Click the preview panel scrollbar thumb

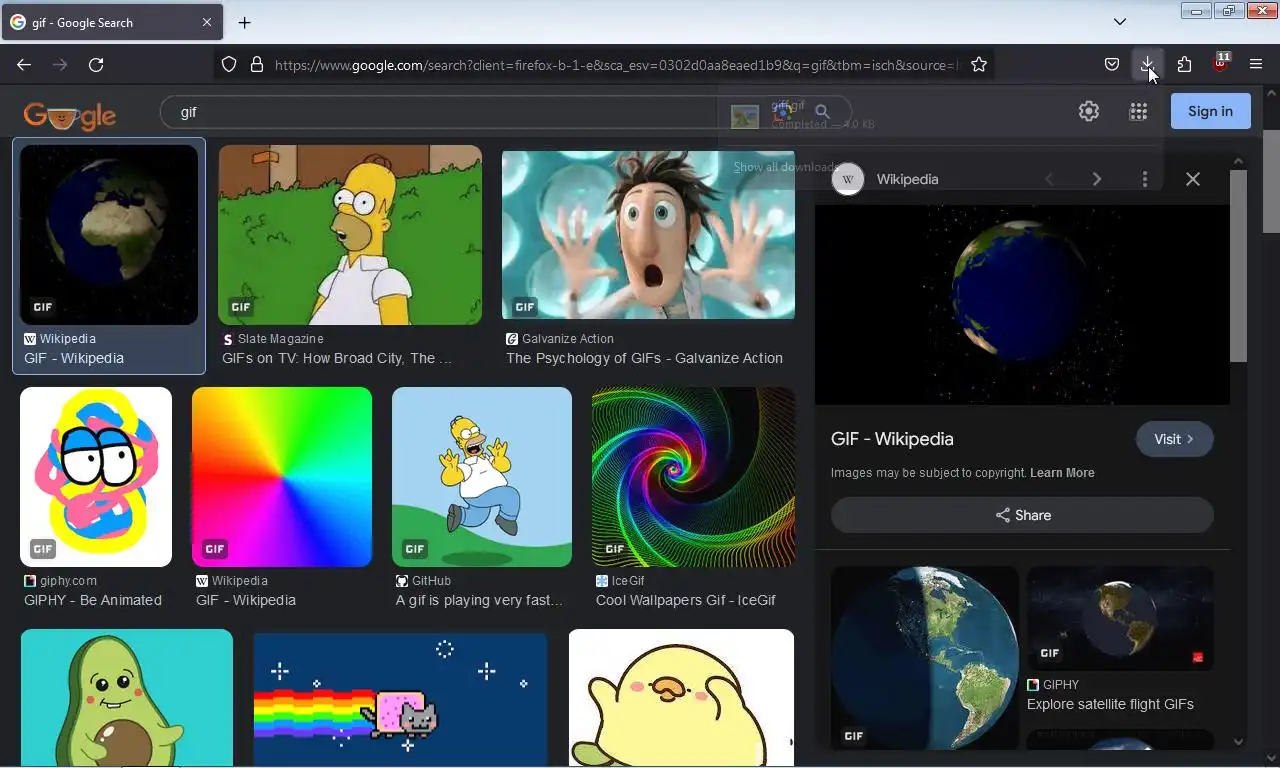pyautogui.click(x=1238, y=265)
